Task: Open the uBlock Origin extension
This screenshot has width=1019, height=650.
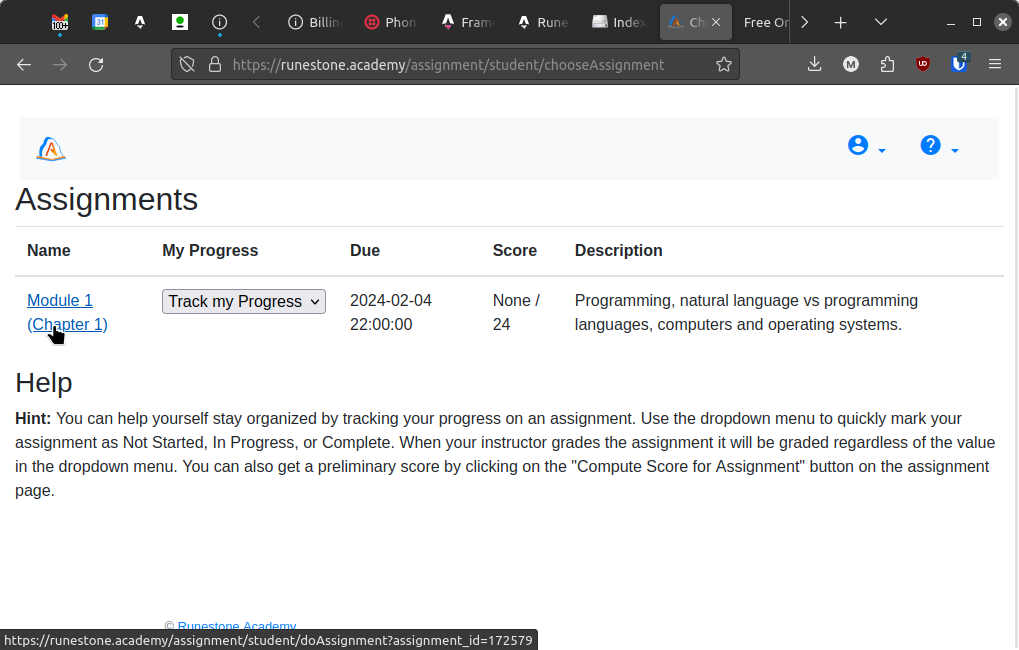Action: tap(921, 63)
